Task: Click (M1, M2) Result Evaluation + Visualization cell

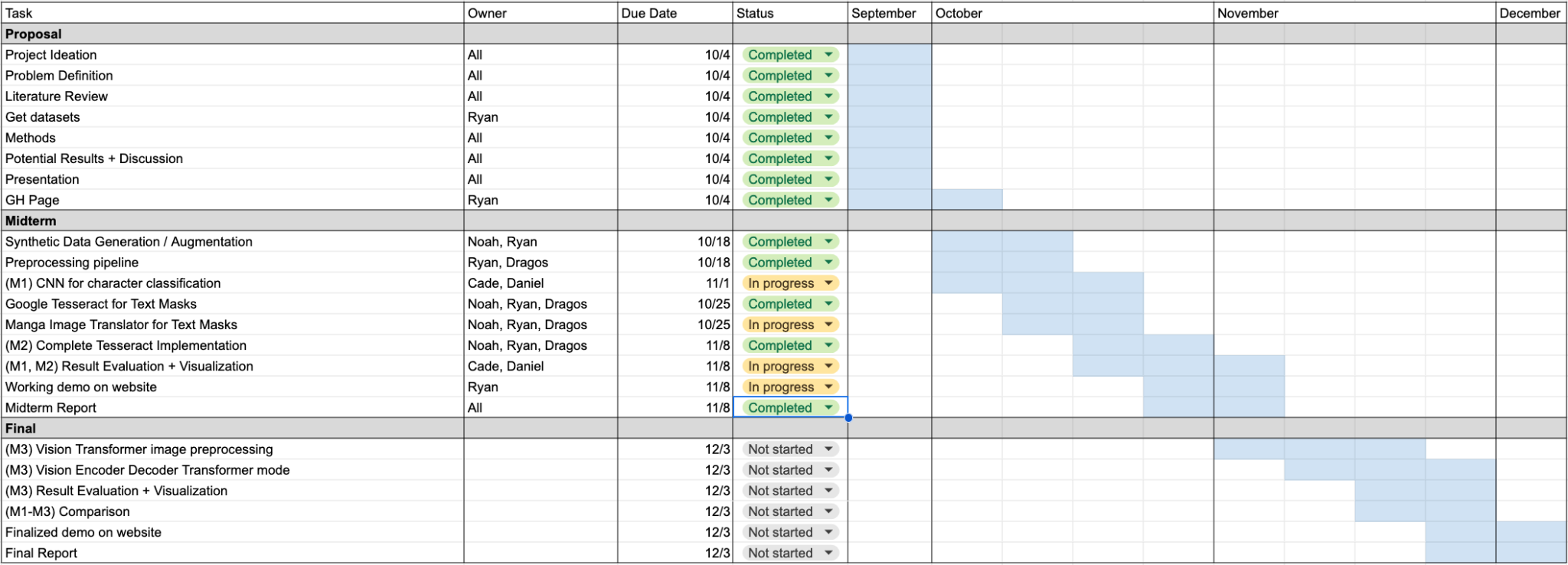Action: click(233, 366)
